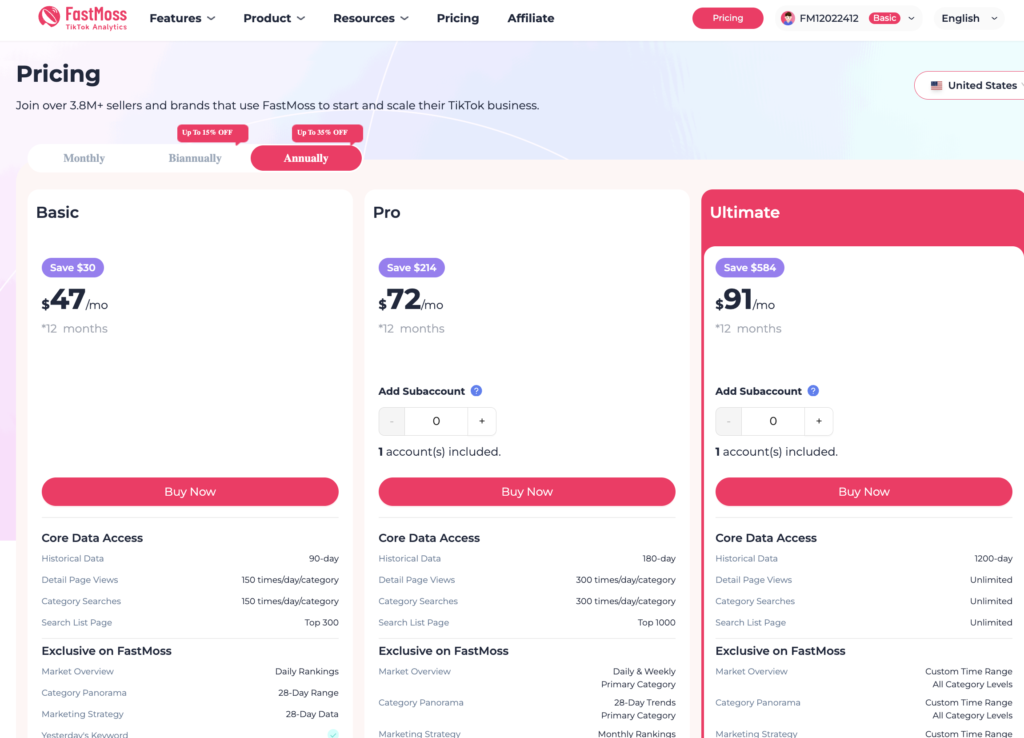The image size is (1024, 738).
Task: Click the US flag icon
Action: click(936, 86)
